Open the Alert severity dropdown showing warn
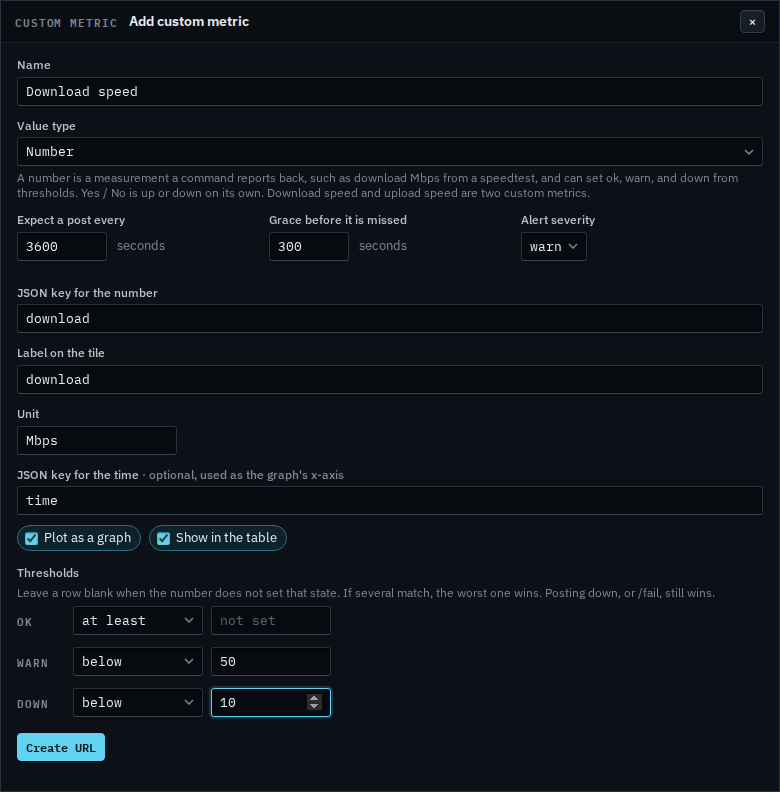This screenshot has width=780, height=792. (x=554, y=246)
